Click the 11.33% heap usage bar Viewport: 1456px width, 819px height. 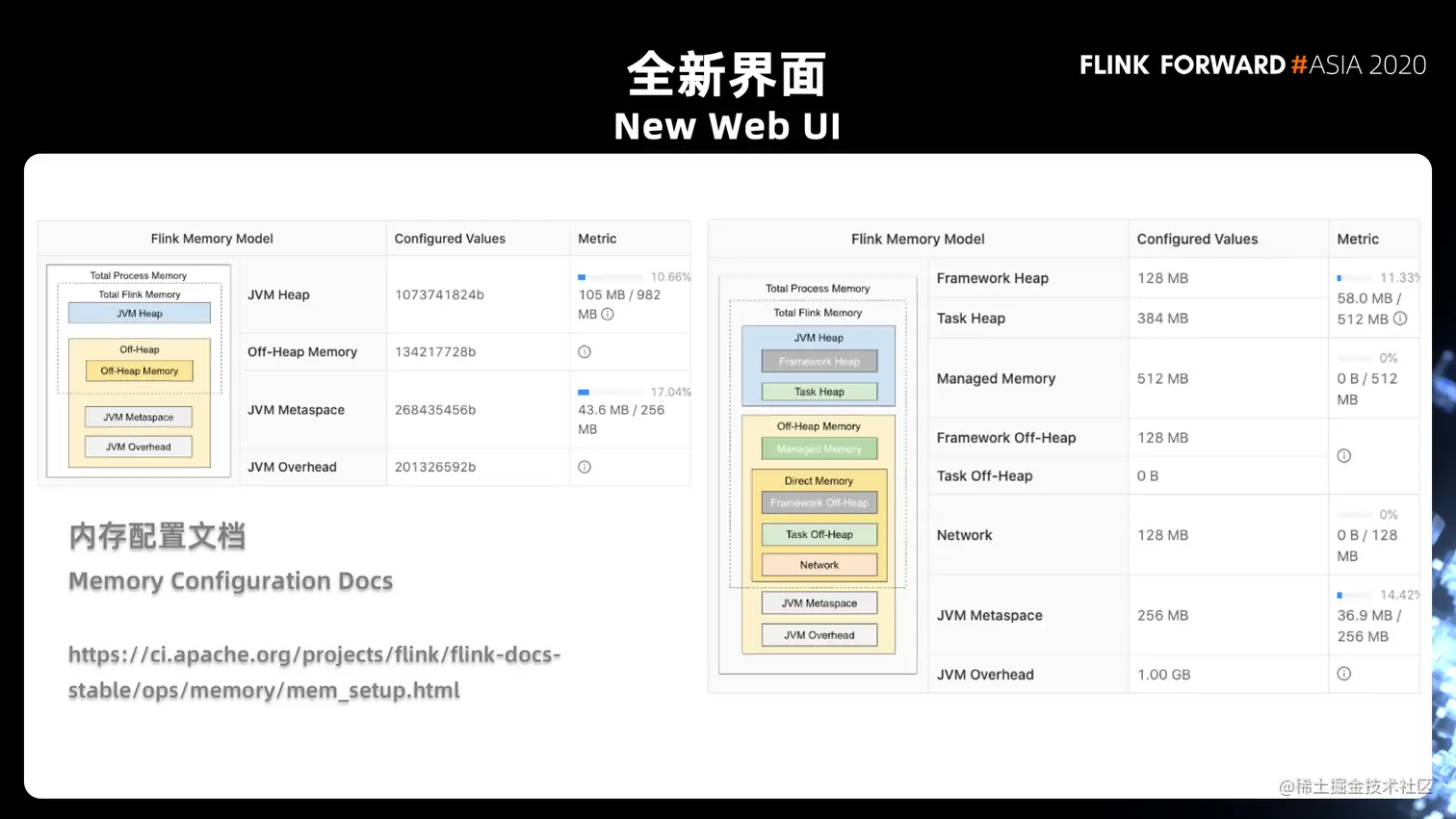coord(1355,277)
